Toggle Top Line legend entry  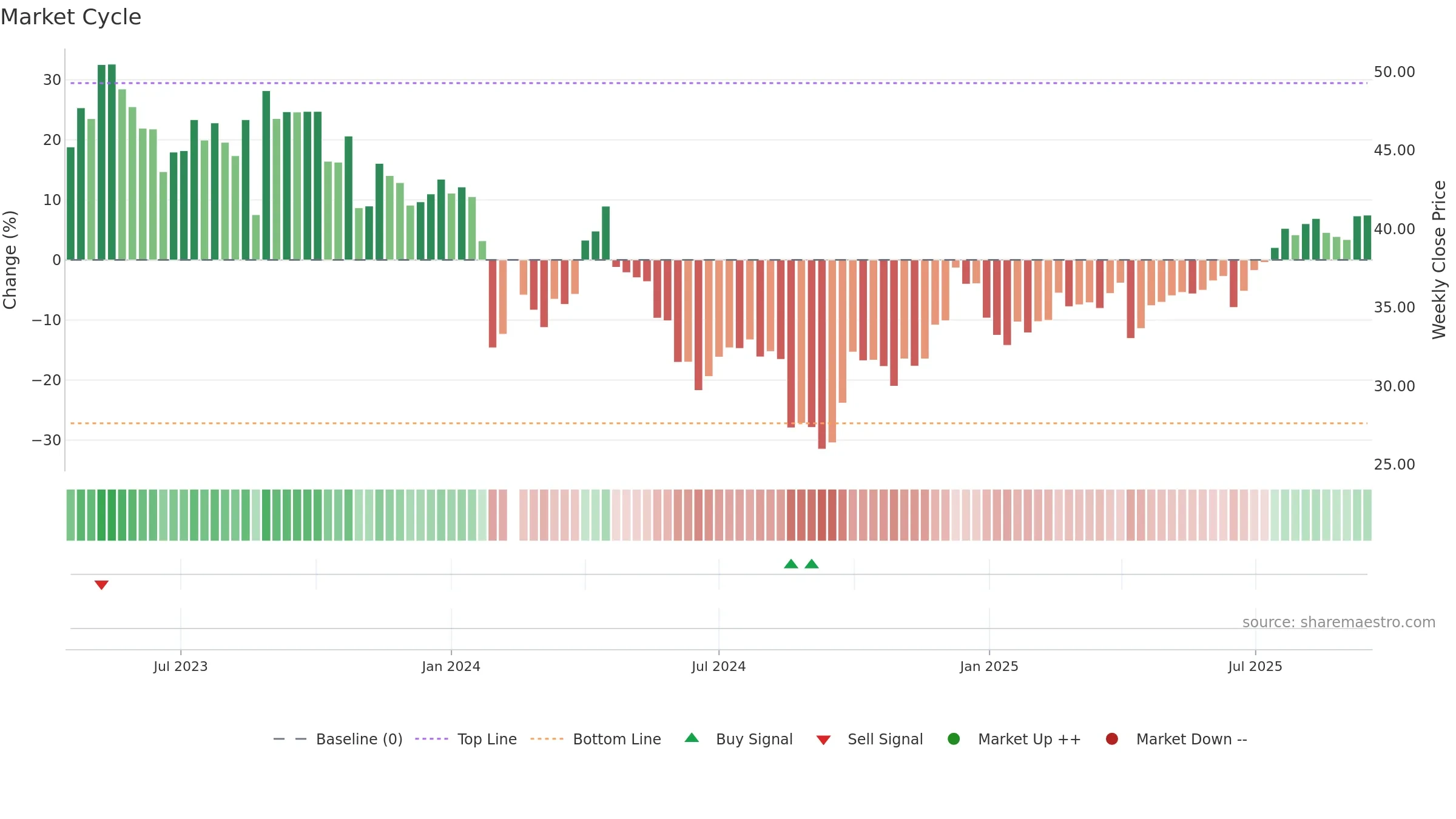point(466,739)
